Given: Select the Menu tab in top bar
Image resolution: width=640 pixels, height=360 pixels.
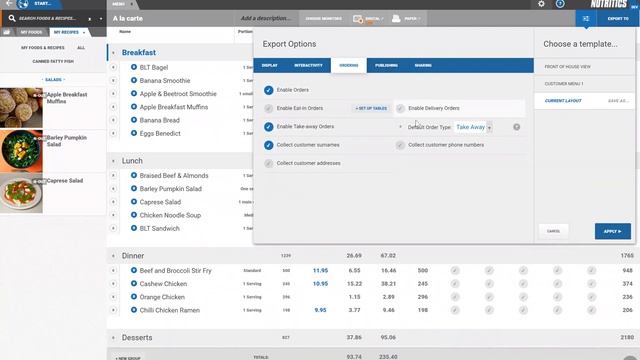Looking at the screenshot, I should [x=118, y=4].
